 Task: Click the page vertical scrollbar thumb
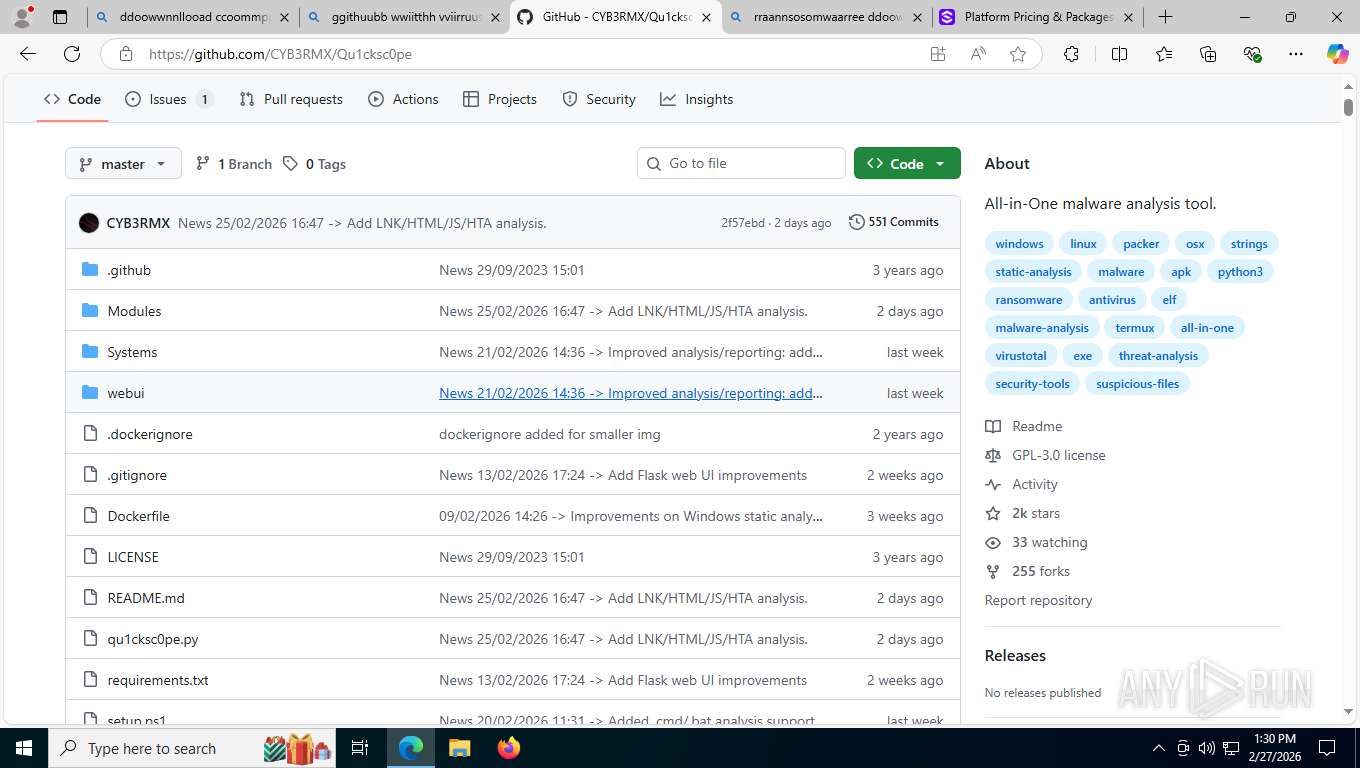[x=1348, y=106]
